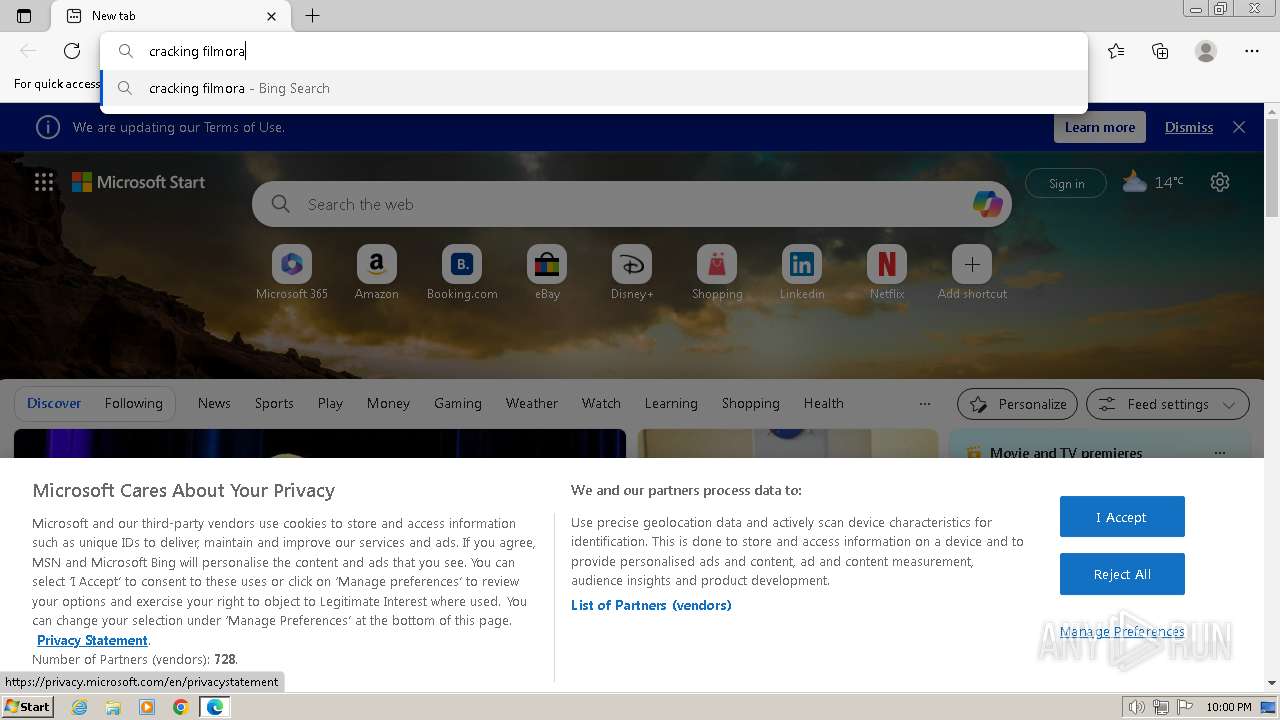1280x720 pixels.
Task: Select 'cracking filmora - Bing Search' suggestion
Action: (x=594, y=88)
